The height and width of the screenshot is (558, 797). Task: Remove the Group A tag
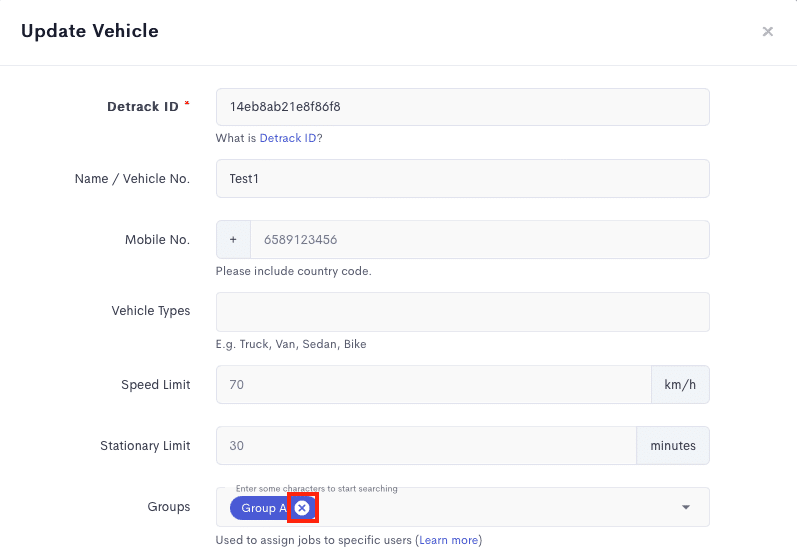(302, 508)
